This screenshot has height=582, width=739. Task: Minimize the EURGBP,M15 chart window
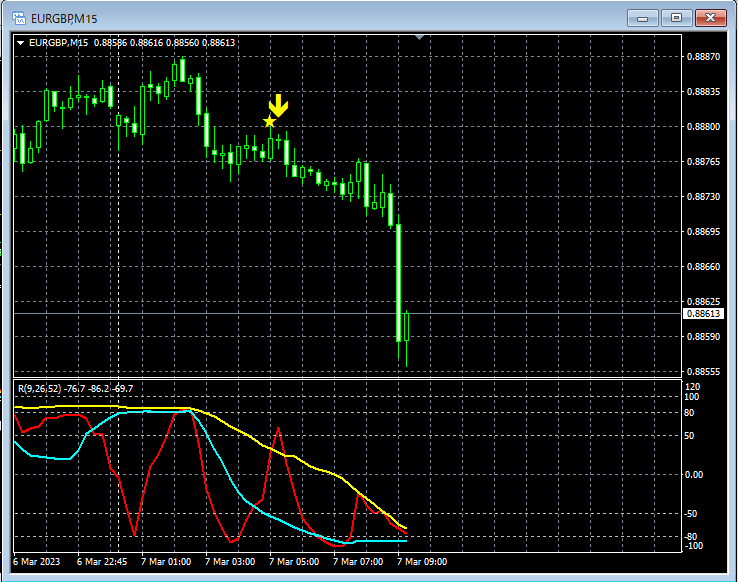(x=642, y=18)
